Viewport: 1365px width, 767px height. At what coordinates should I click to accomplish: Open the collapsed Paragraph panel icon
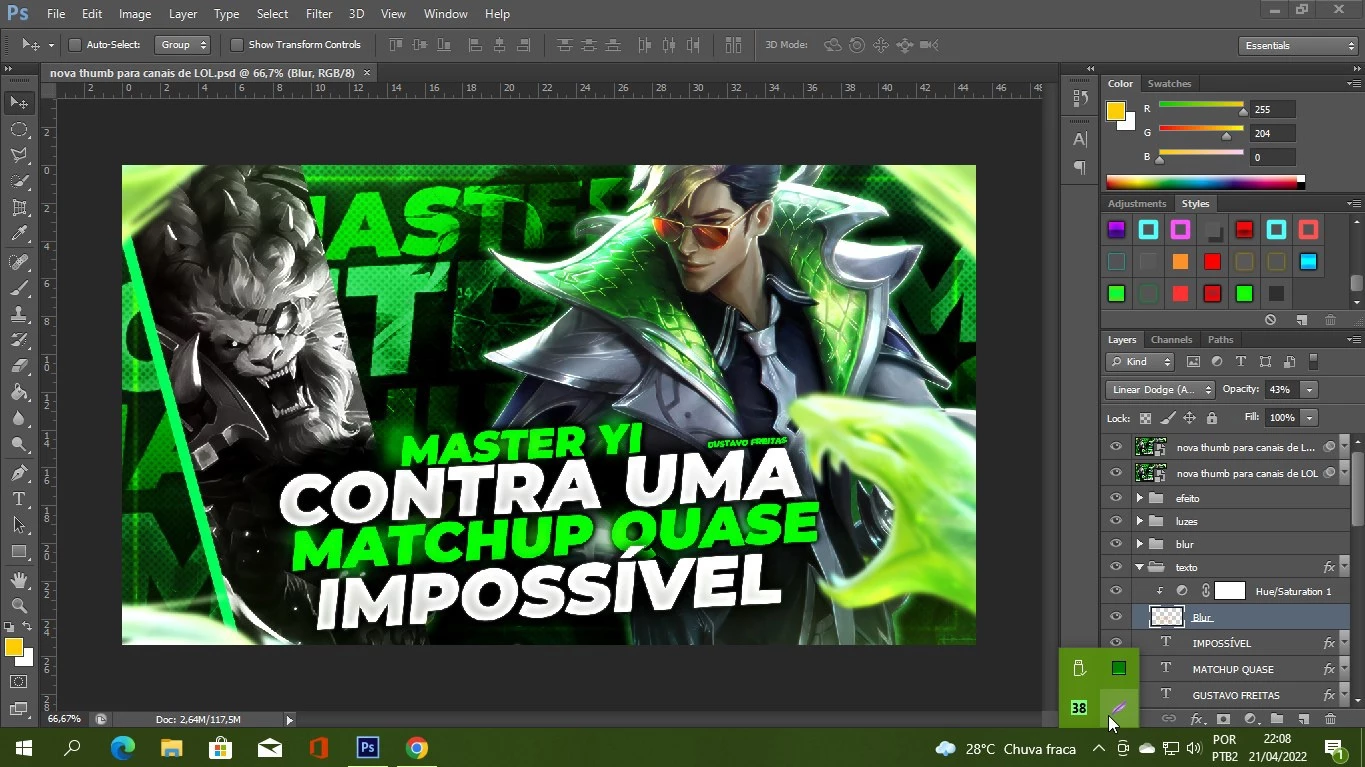(1080, 167)
